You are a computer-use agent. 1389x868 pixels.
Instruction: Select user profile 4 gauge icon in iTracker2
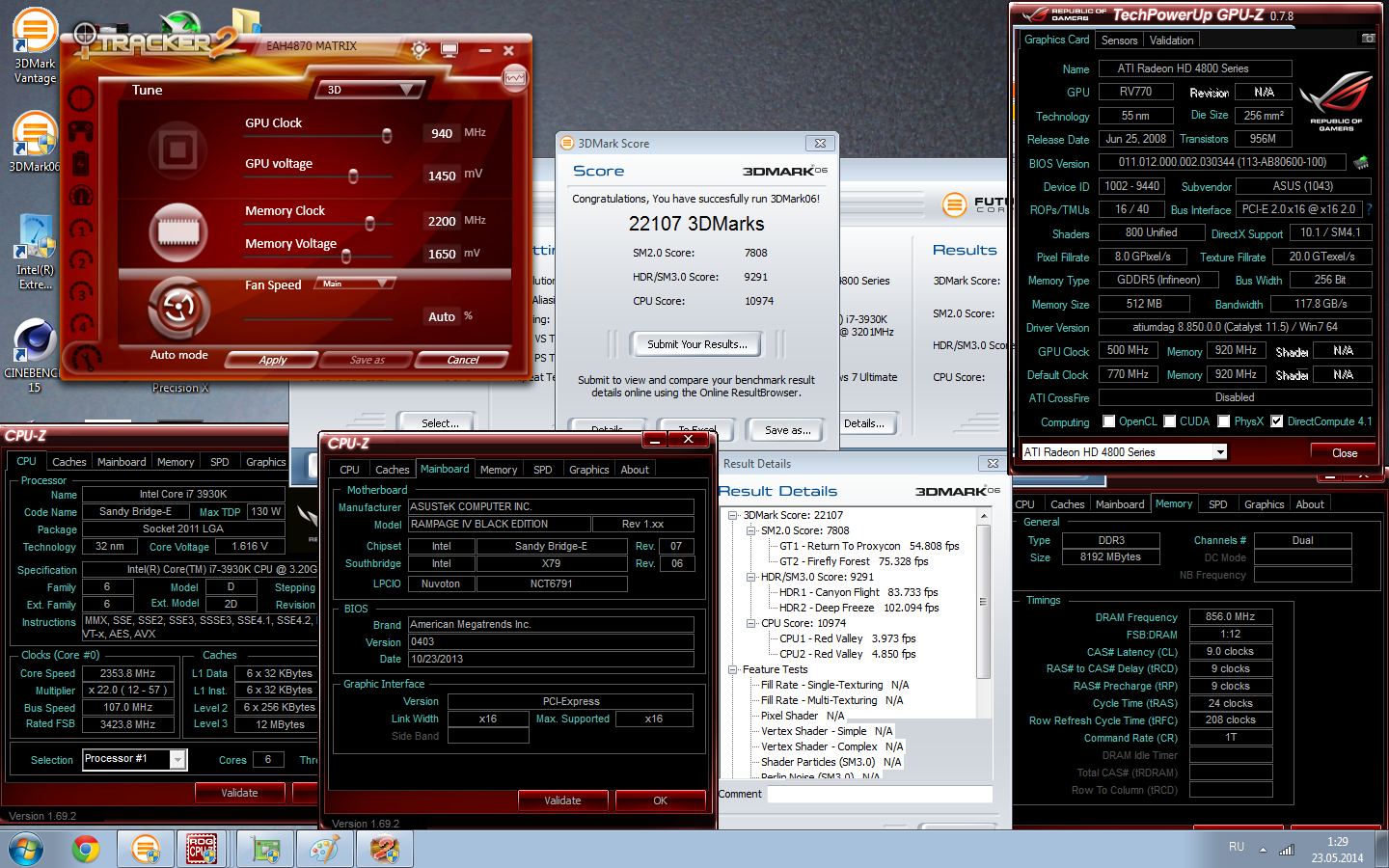(83, 324)
